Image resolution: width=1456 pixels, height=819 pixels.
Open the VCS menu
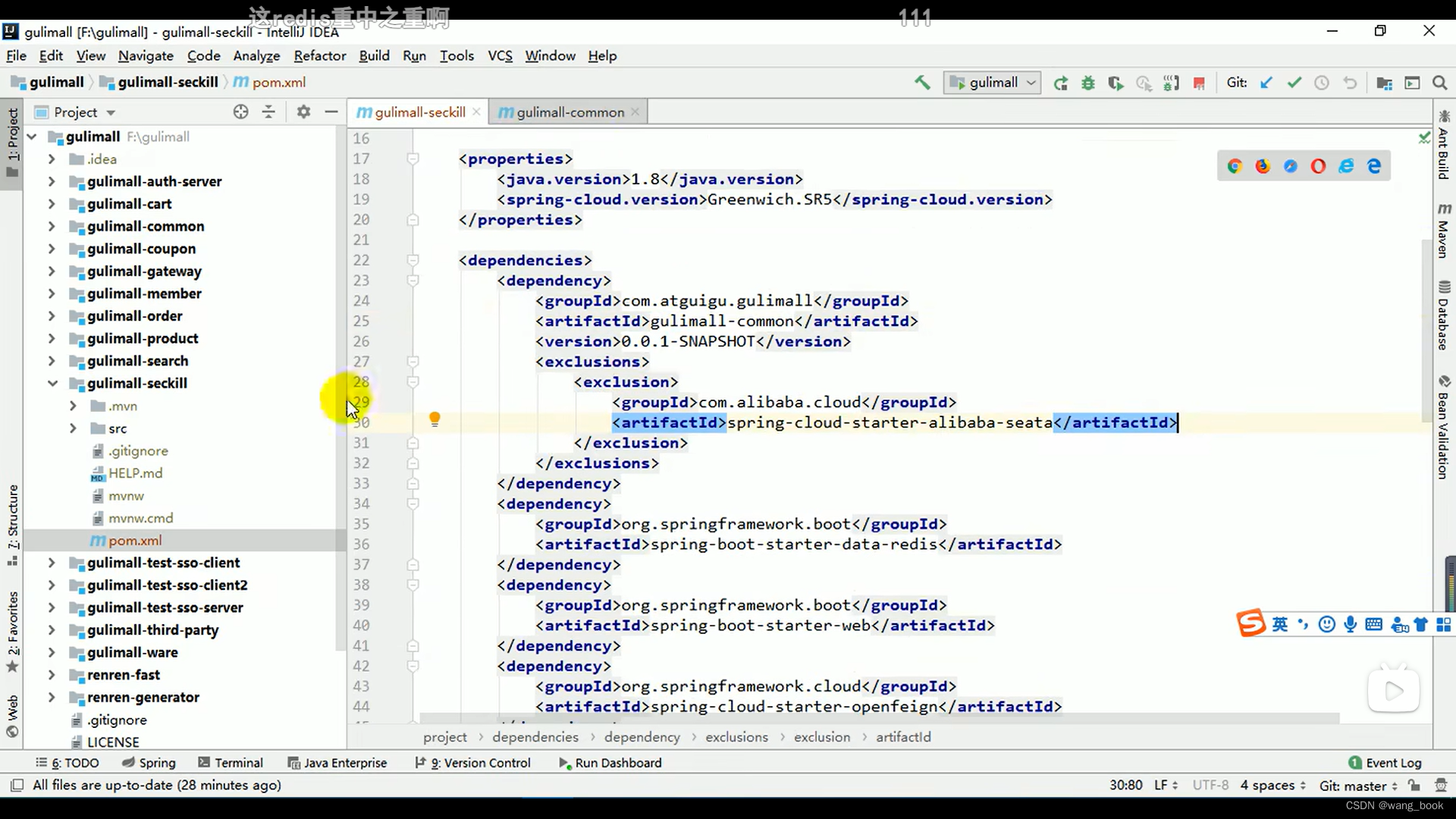click(x=500, y=55)
